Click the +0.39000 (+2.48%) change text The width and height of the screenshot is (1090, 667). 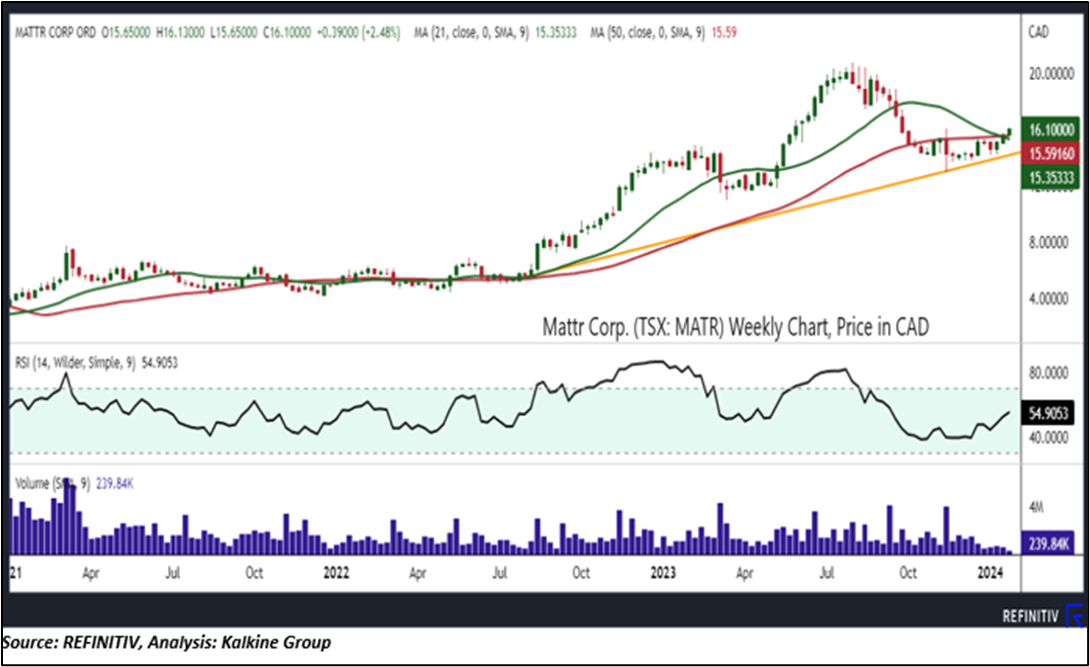tap(359, 33)
